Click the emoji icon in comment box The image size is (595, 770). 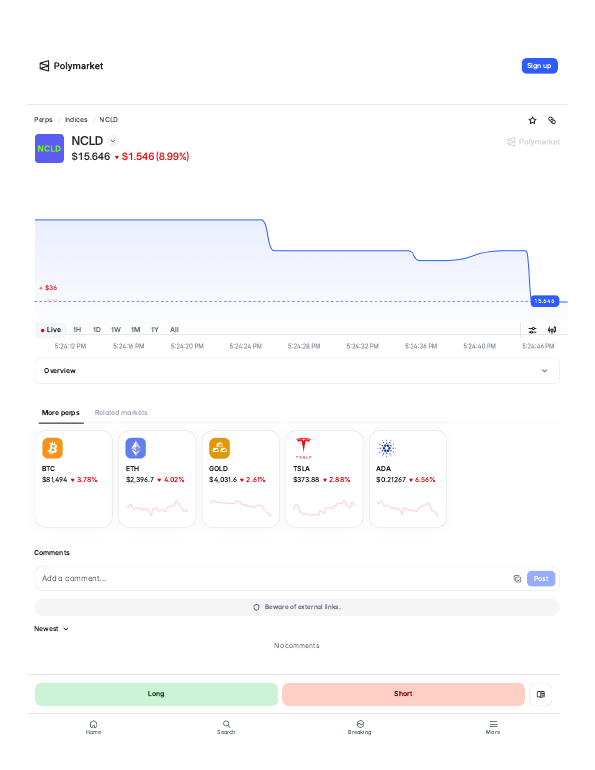point(517,578)
